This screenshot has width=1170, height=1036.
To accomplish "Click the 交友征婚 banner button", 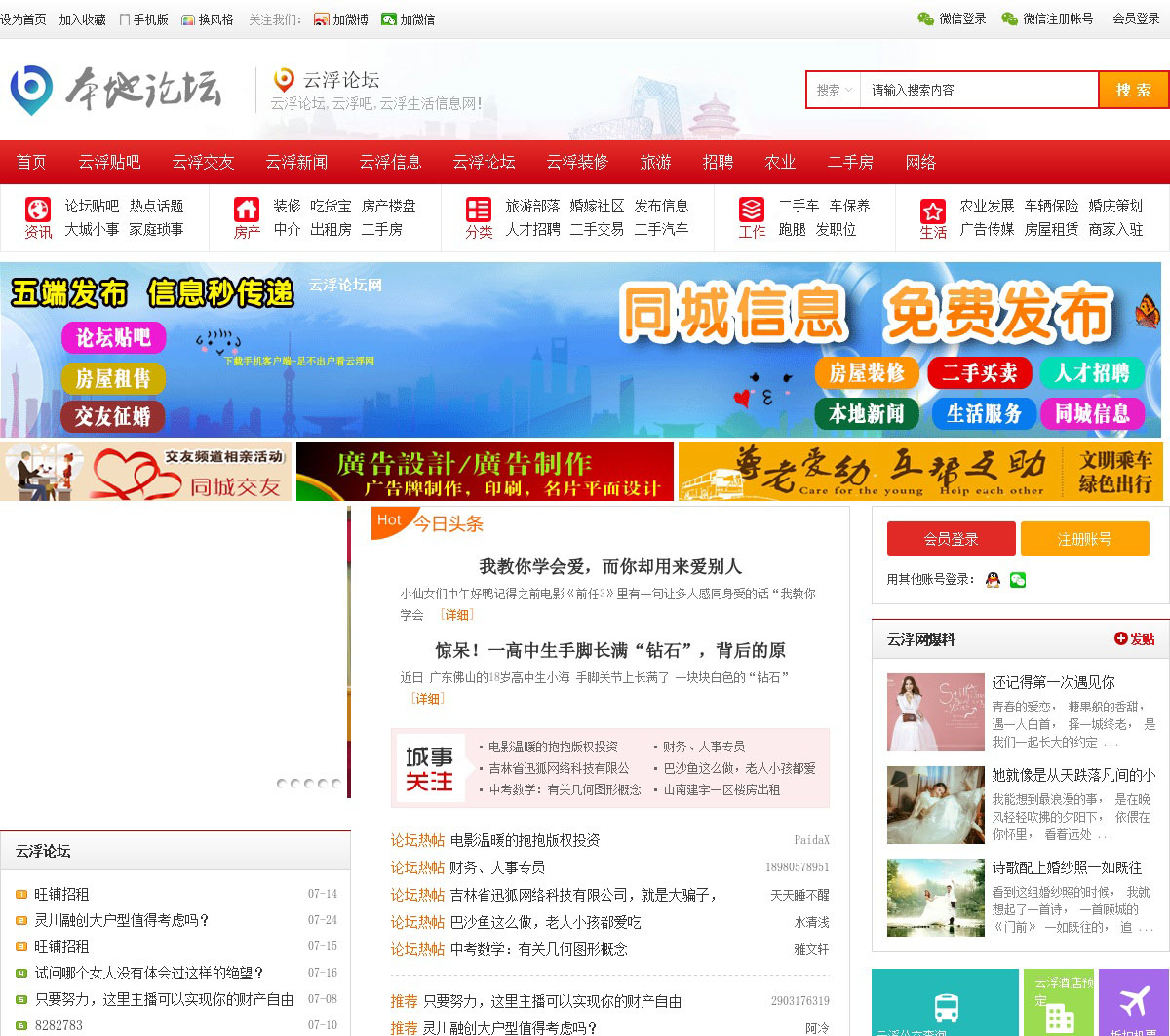I will click(x=113, y=416).
